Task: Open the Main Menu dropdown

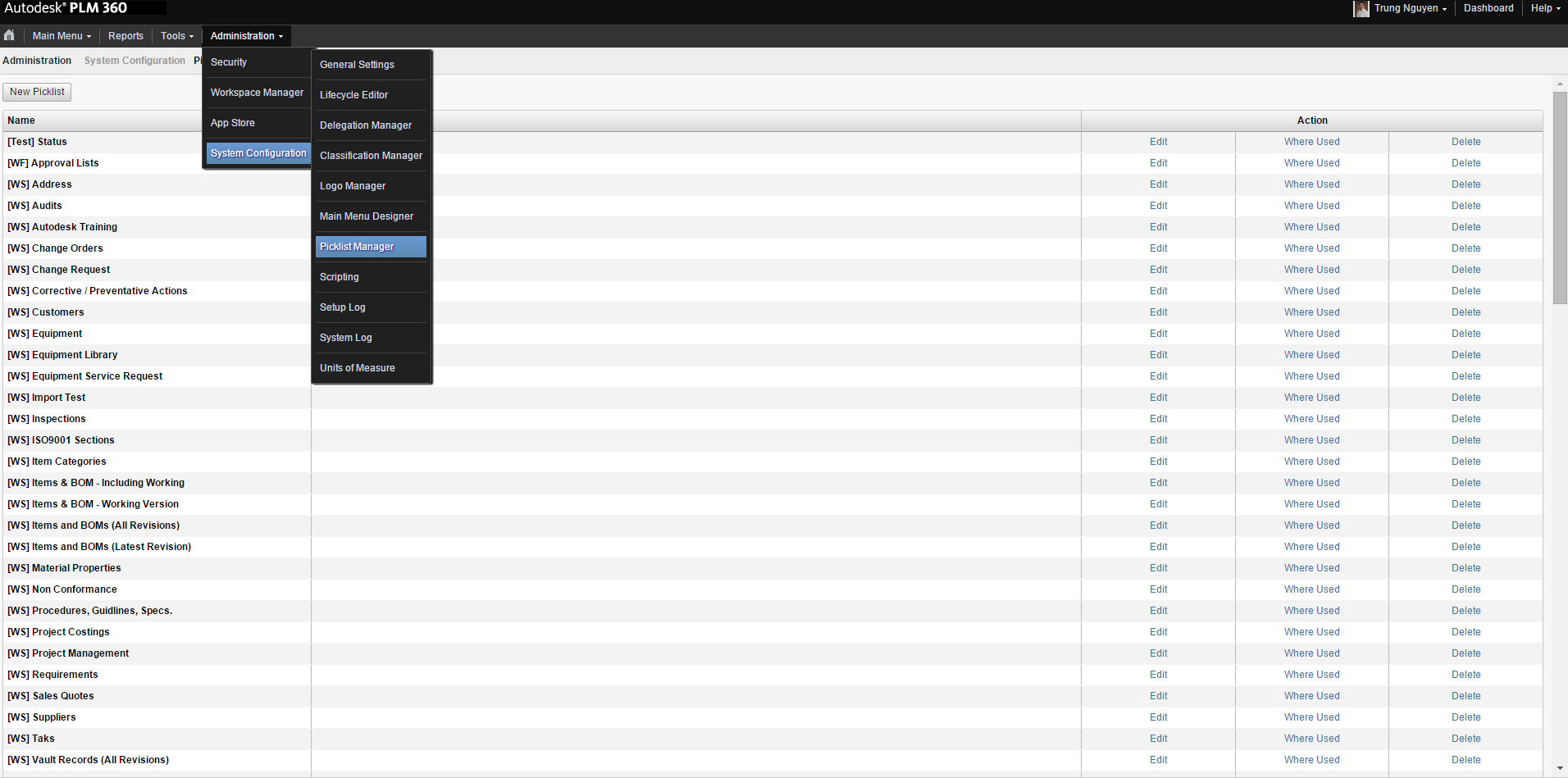Action: (x=61, y=35)
